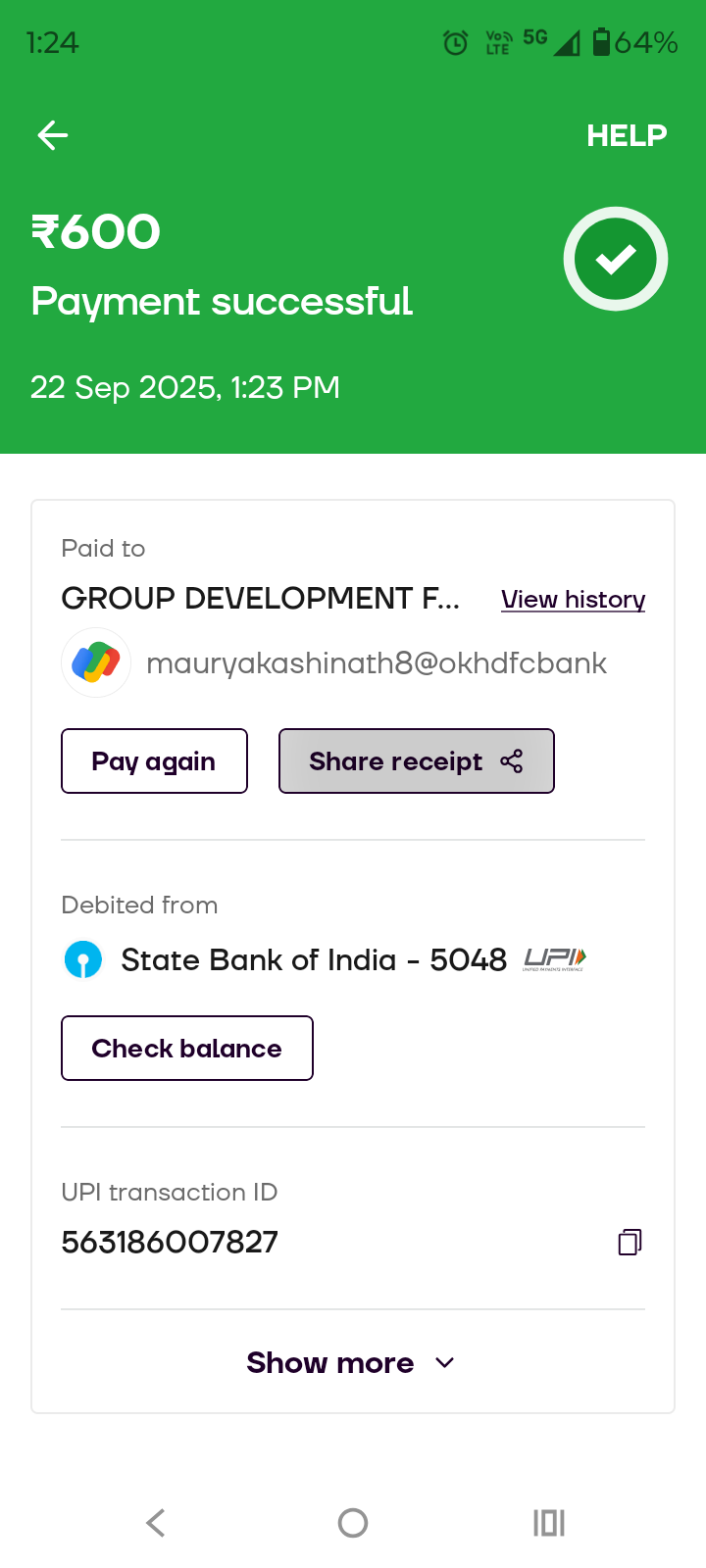Tap the State Bank of India logo
The image size is (706, 1568).
click(83, 959)
